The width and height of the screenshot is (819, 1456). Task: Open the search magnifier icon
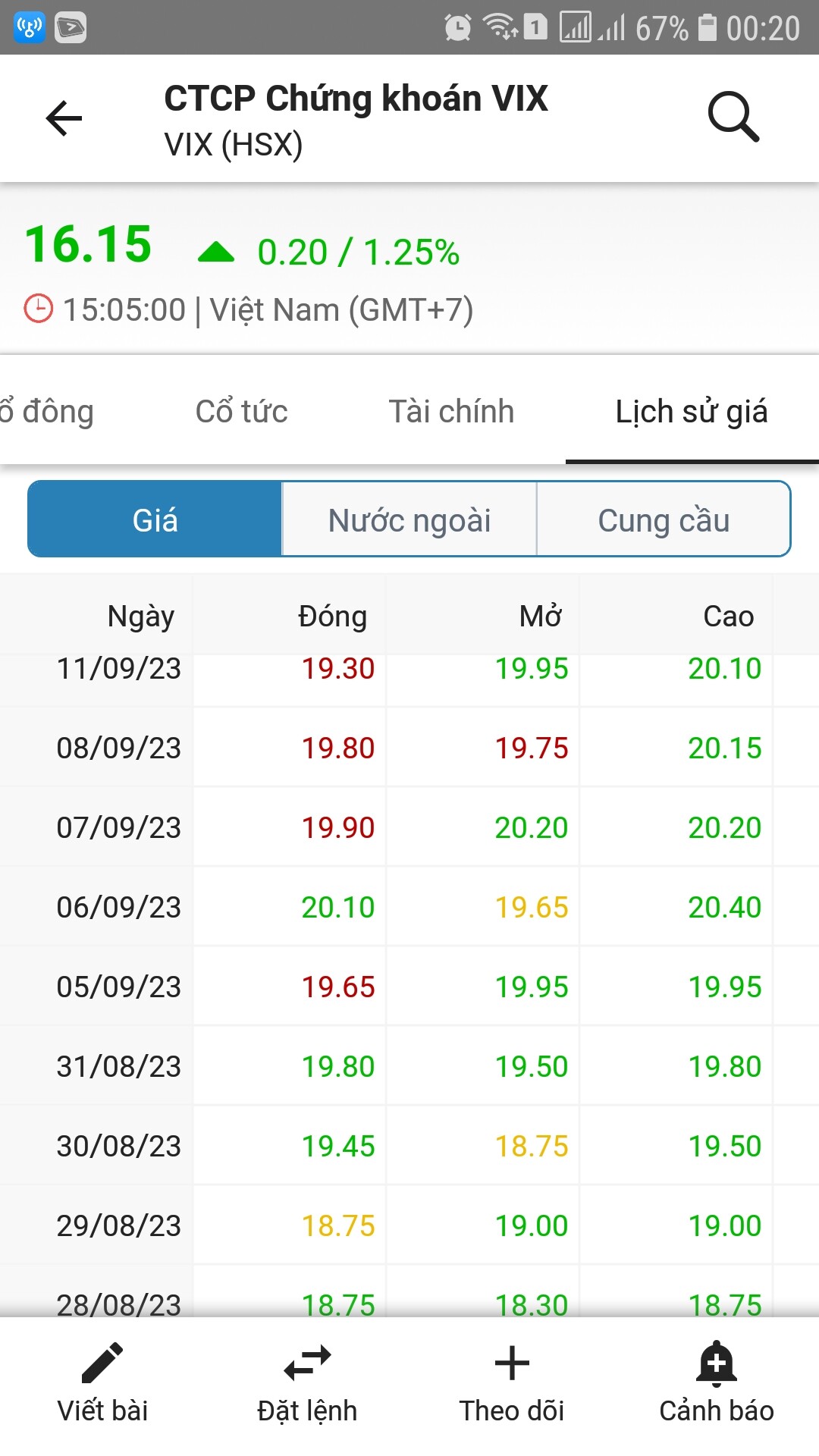point(733,118)
